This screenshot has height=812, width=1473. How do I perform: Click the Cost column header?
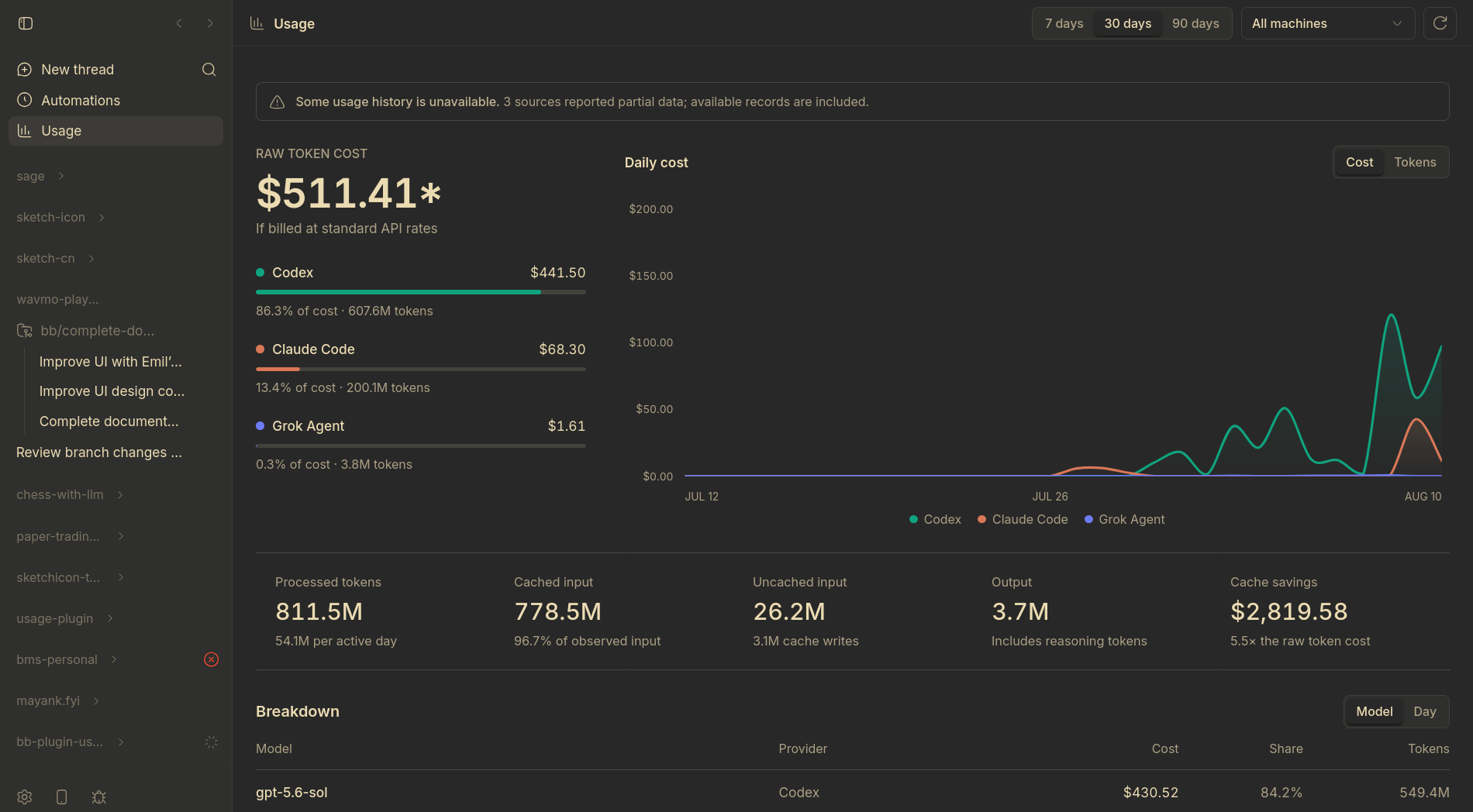(1164, 748)
